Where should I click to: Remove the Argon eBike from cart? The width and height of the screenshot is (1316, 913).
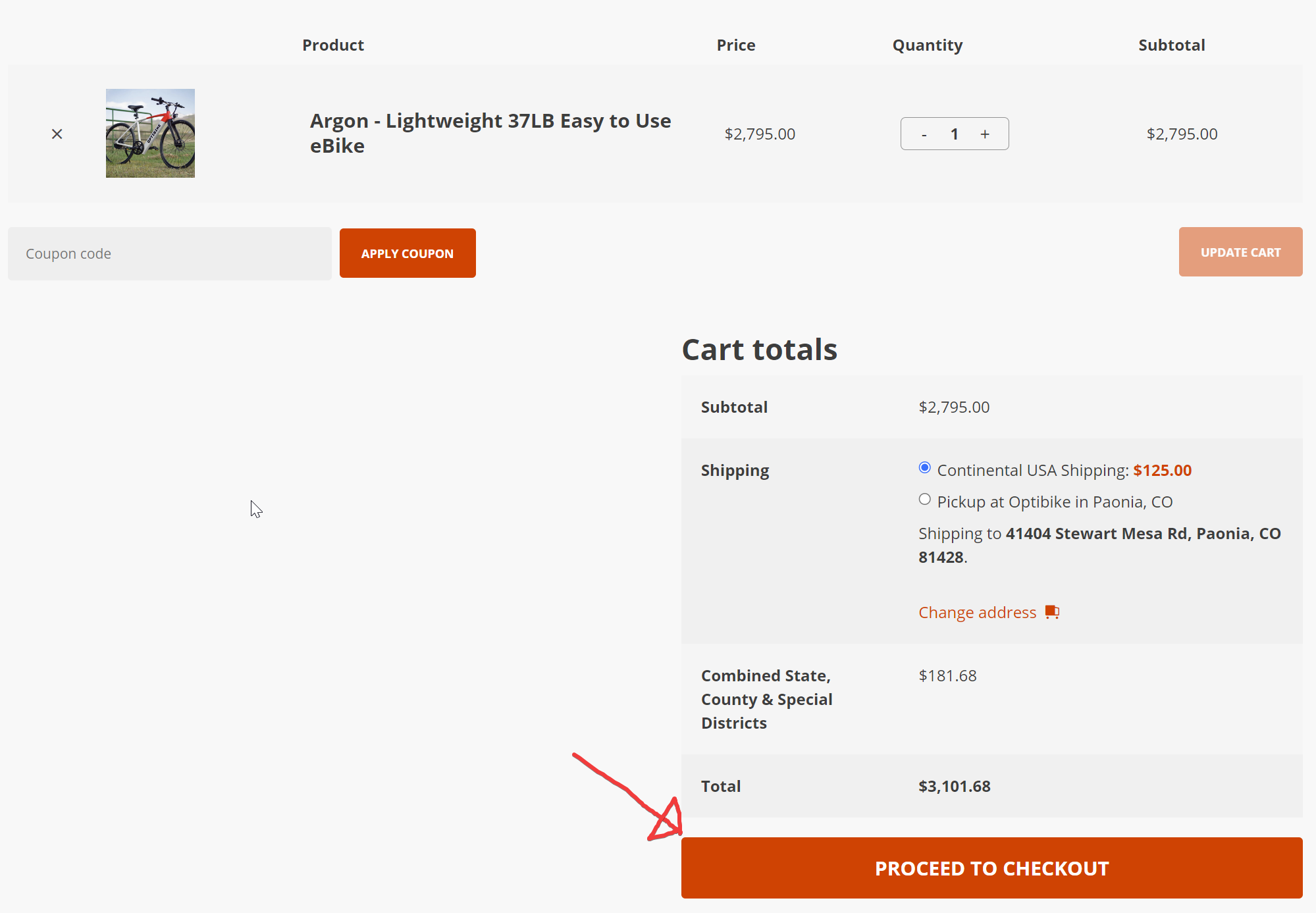[x=57, y=134]
